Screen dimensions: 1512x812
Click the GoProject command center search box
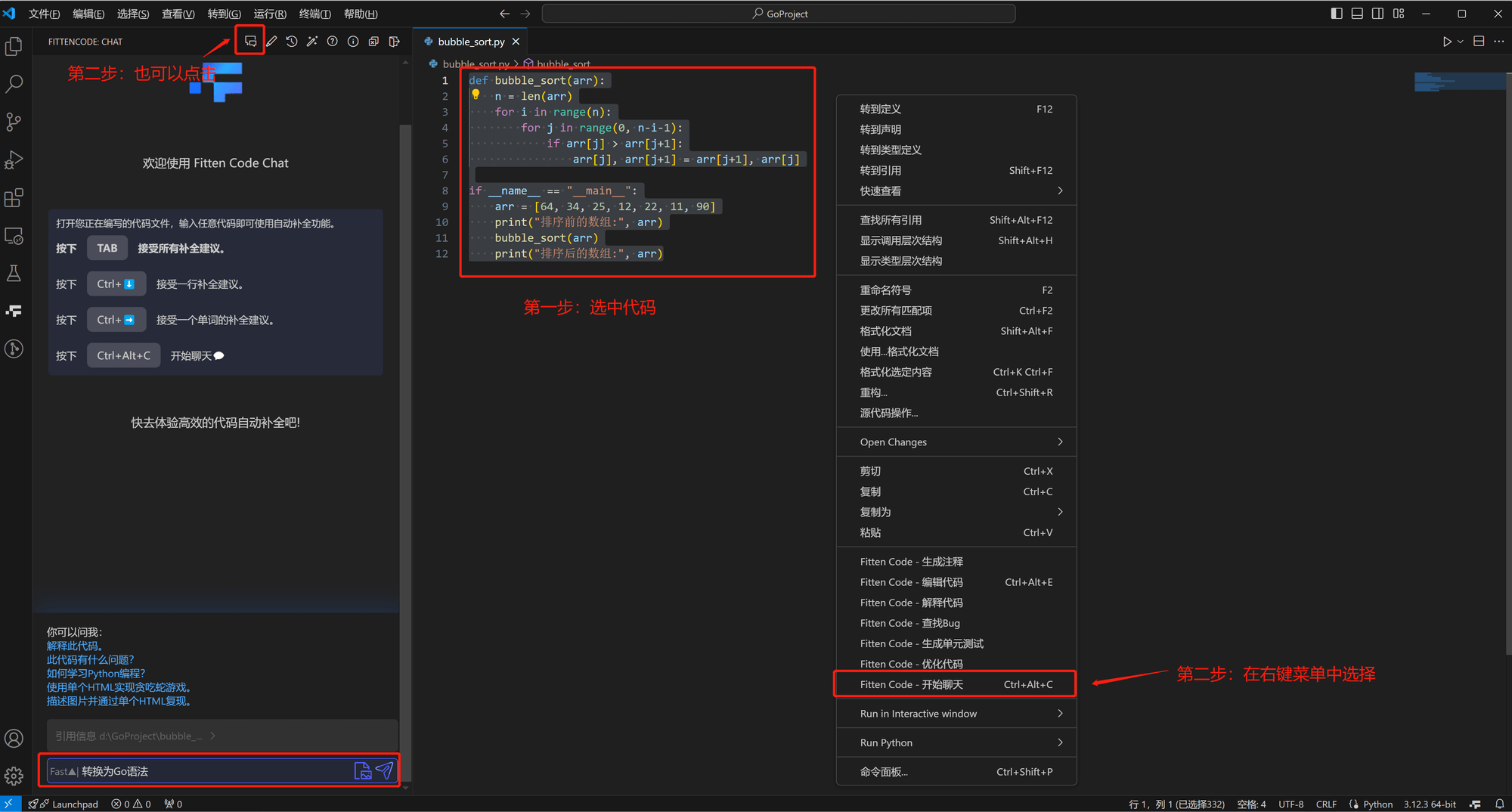[779, 14]
